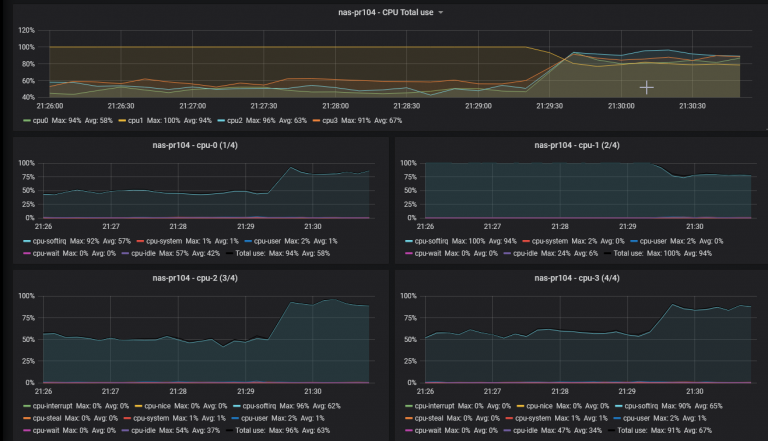
Task: Click the 21:30:00 gridline in the total use graph
Action: click(x=621, y=64)
